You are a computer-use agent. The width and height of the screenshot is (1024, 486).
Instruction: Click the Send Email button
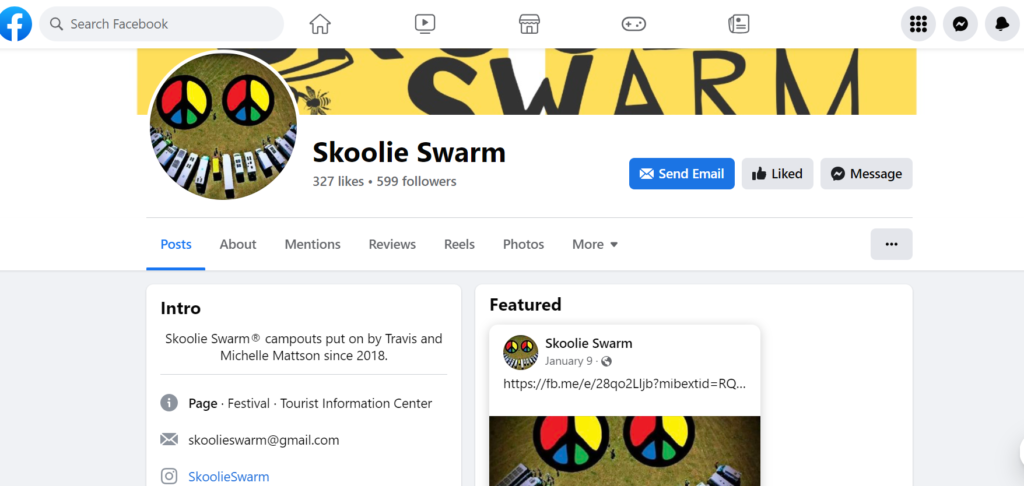point(682,174)
